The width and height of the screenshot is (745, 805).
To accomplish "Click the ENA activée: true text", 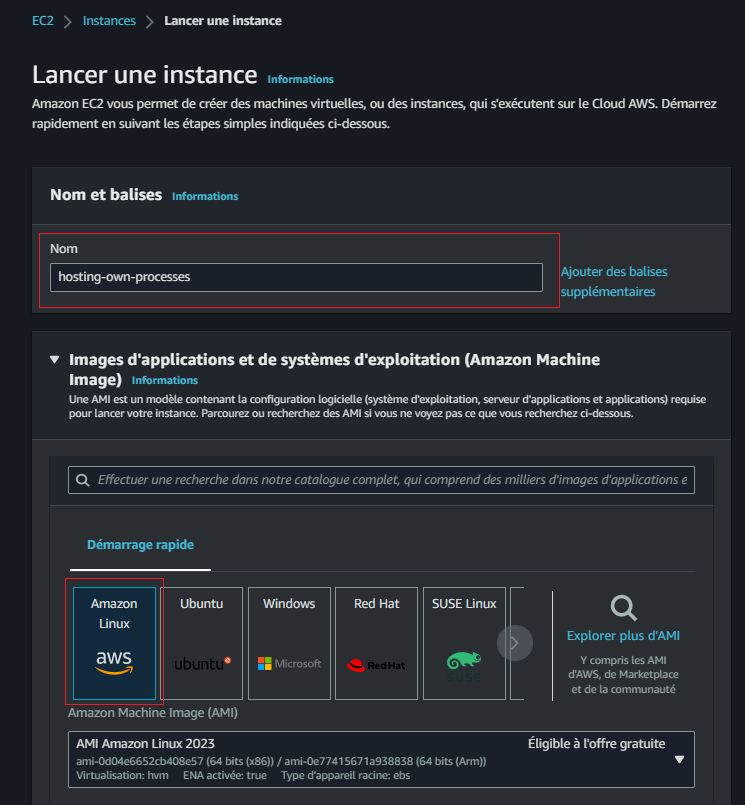I will click(x=225, y=775).
